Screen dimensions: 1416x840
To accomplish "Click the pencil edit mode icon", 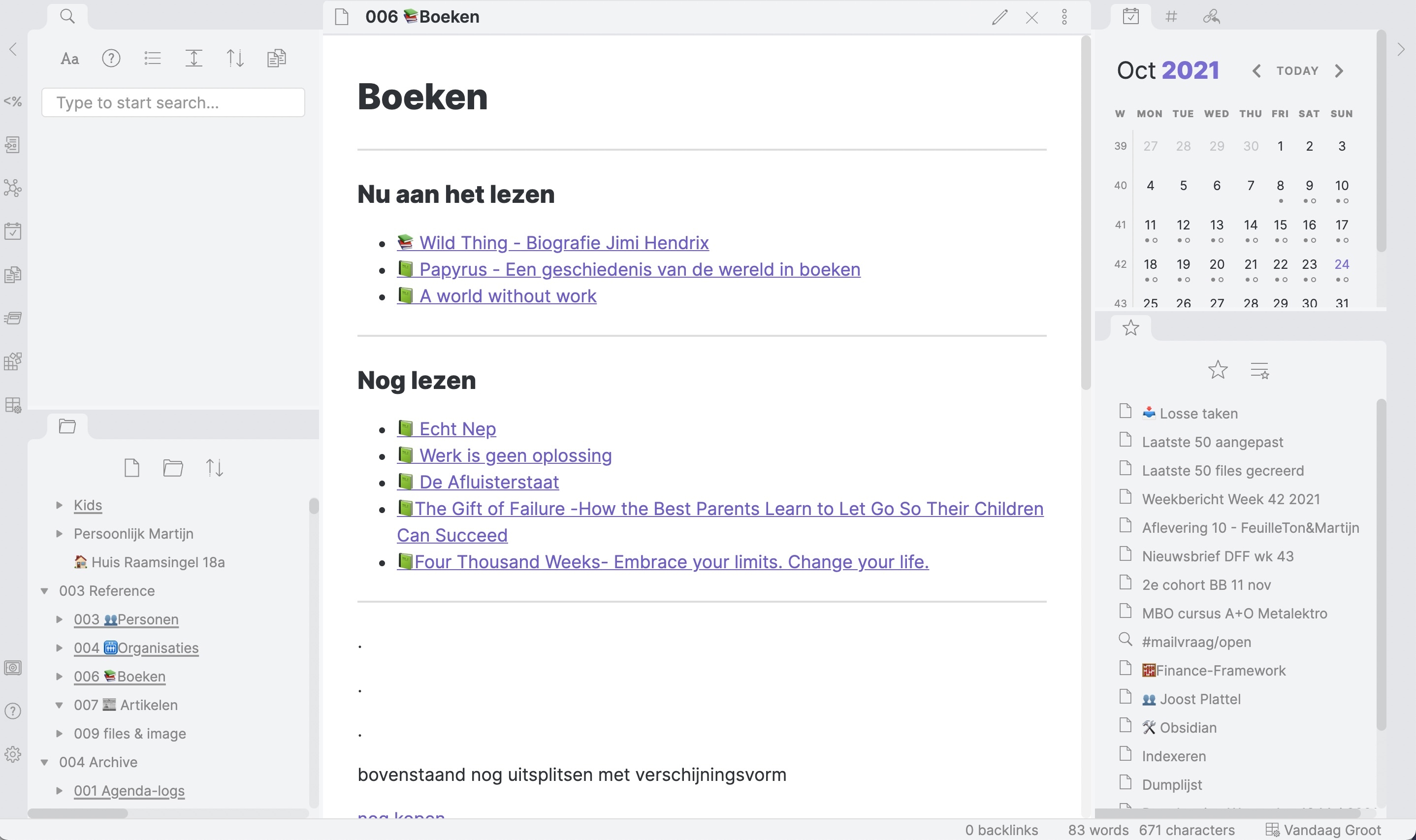I will [999, 17].
